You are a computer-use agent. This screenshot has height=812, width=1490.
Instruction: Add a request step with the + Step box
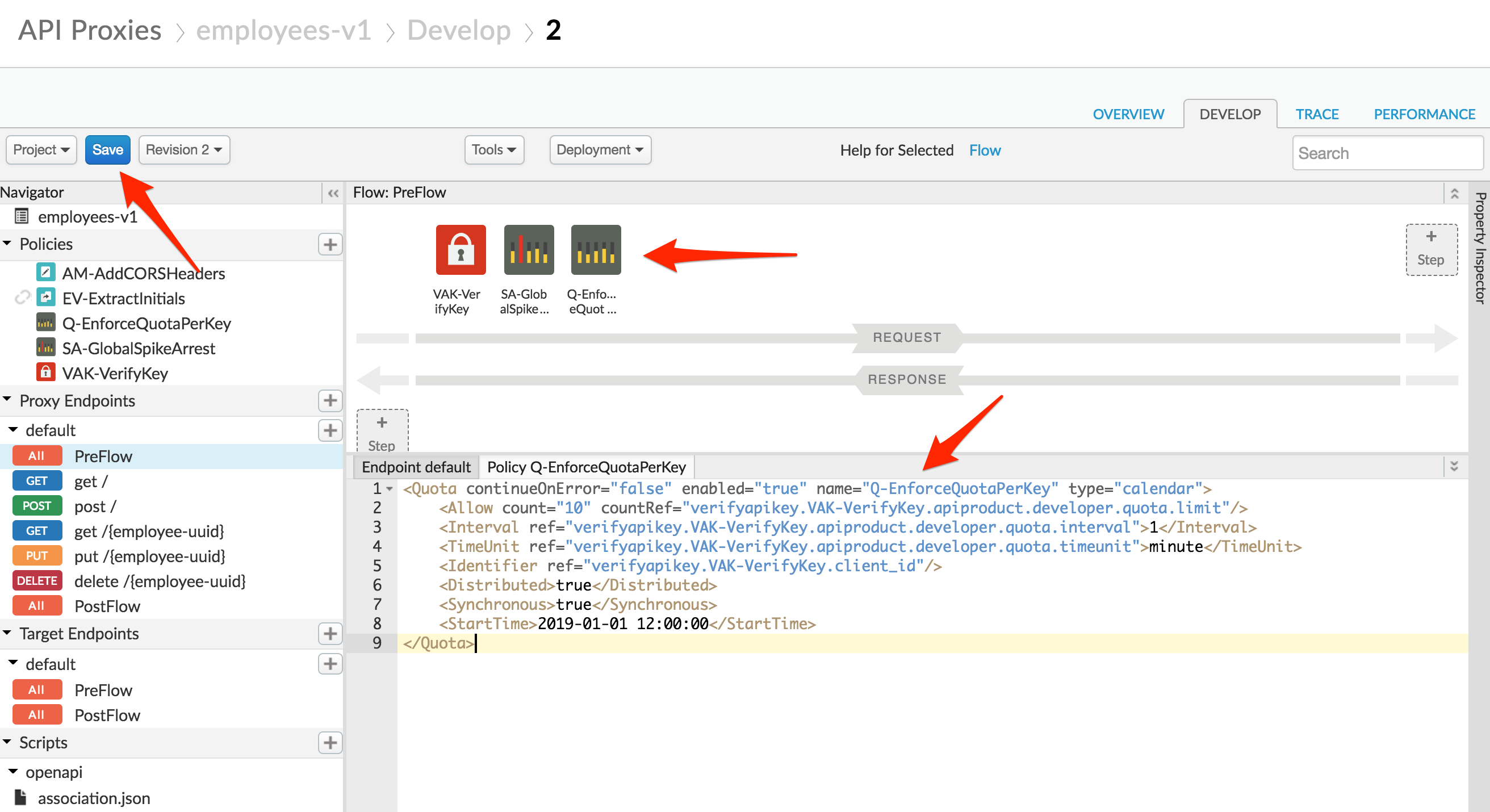coord(1431,249)
